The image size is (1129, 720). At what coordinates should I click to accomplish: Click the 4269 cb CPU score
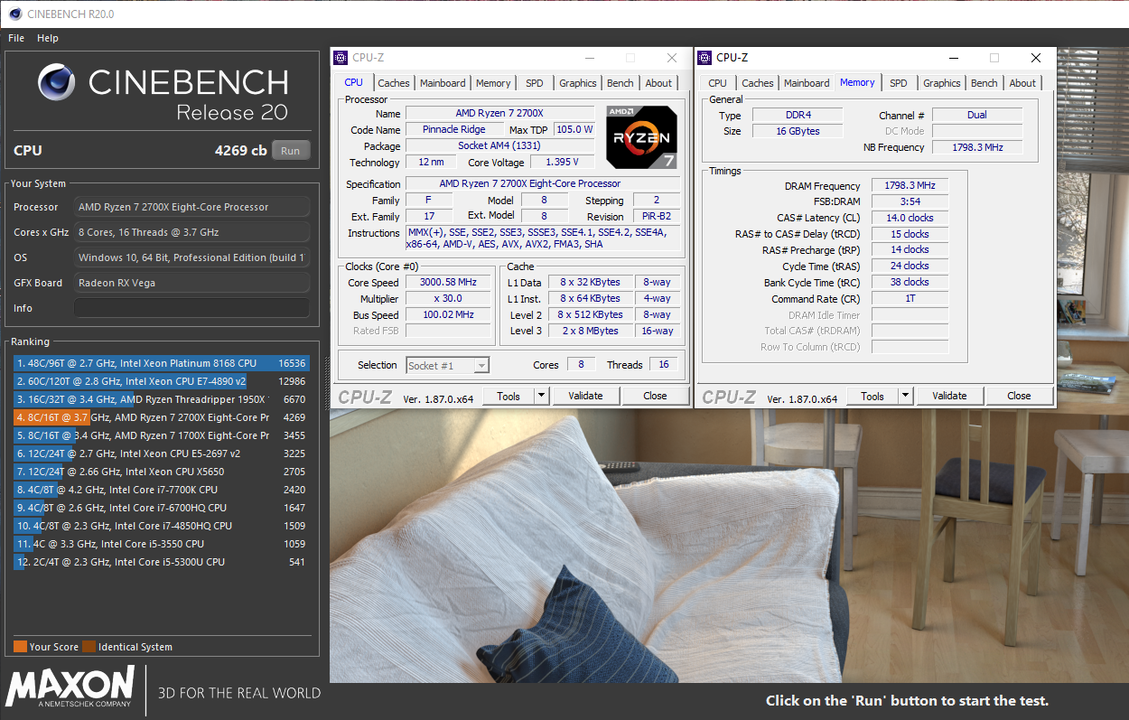[240, 150]
